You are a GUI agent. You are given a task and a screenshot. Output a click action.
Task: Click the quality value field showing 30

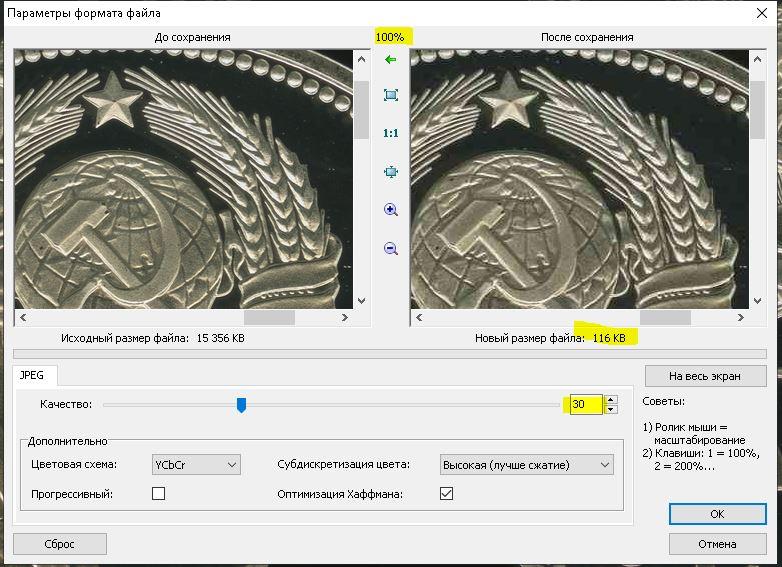pos(586,404)
